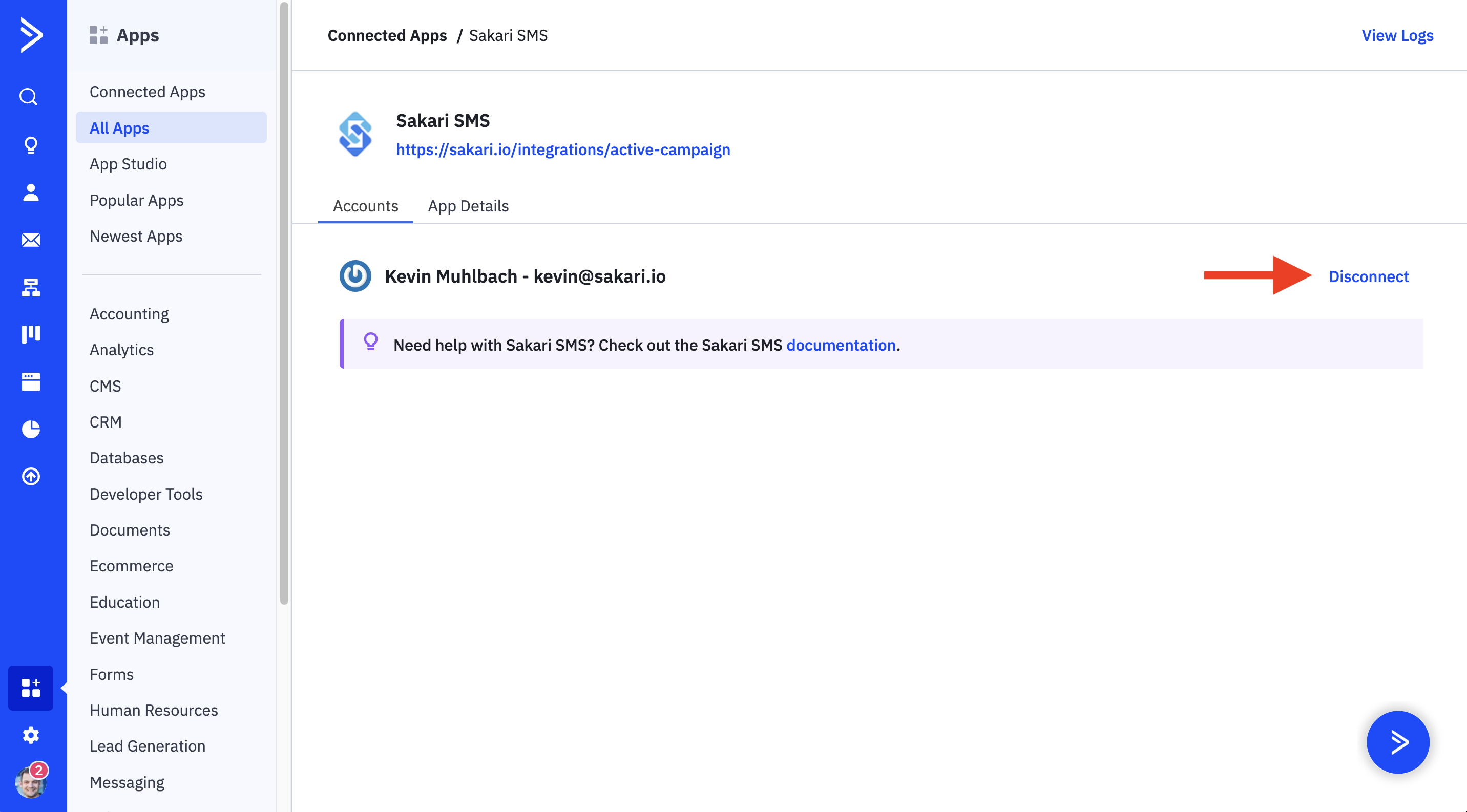Choose the CRM category
This screenshot has width=1467, height=812.
(x=106, y=422)
